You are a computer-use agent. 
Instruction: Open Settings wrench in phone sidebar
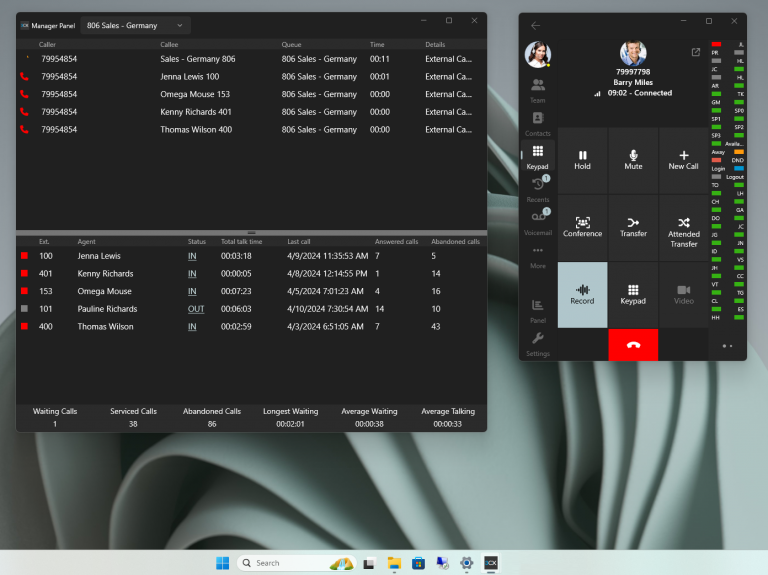tap(537, 344)
